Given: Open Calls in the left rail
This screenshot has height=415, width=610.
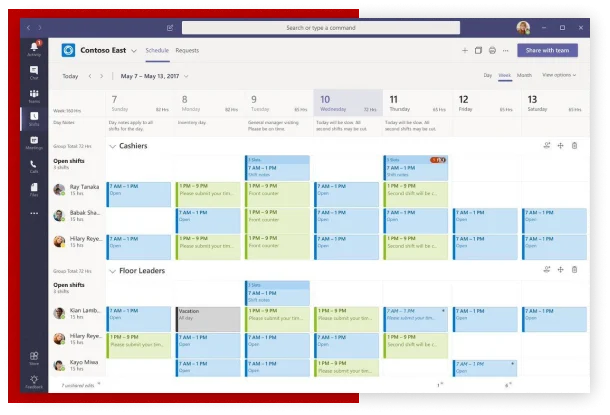Looking at the screenshot, I should point(34,166).
